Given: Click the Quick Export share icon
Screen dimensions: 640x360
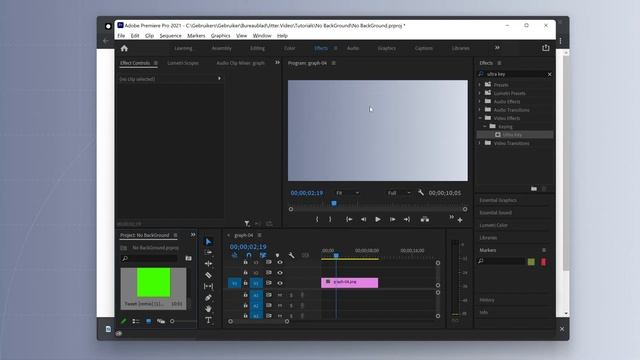Looking at the screenshot, I should click(x=546, y=48).
